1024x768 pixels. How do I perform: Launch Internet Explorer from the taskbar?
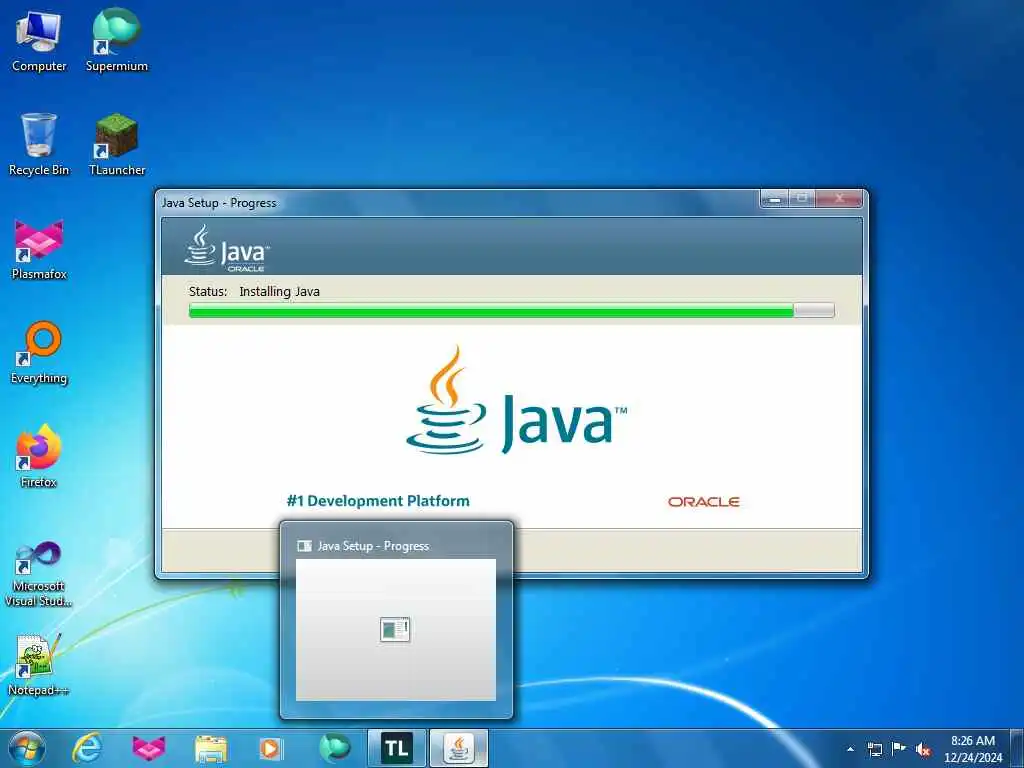pos(87,748)
